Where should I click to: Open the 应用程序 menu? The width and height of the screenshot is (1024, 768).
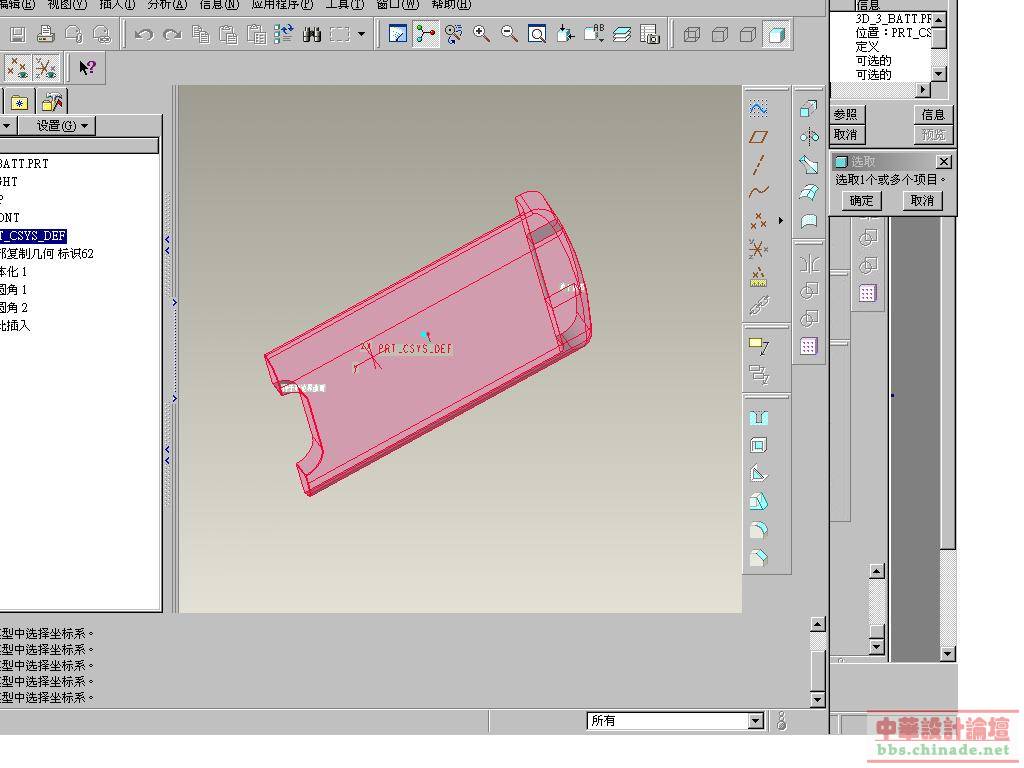click(x=281, y=5)
